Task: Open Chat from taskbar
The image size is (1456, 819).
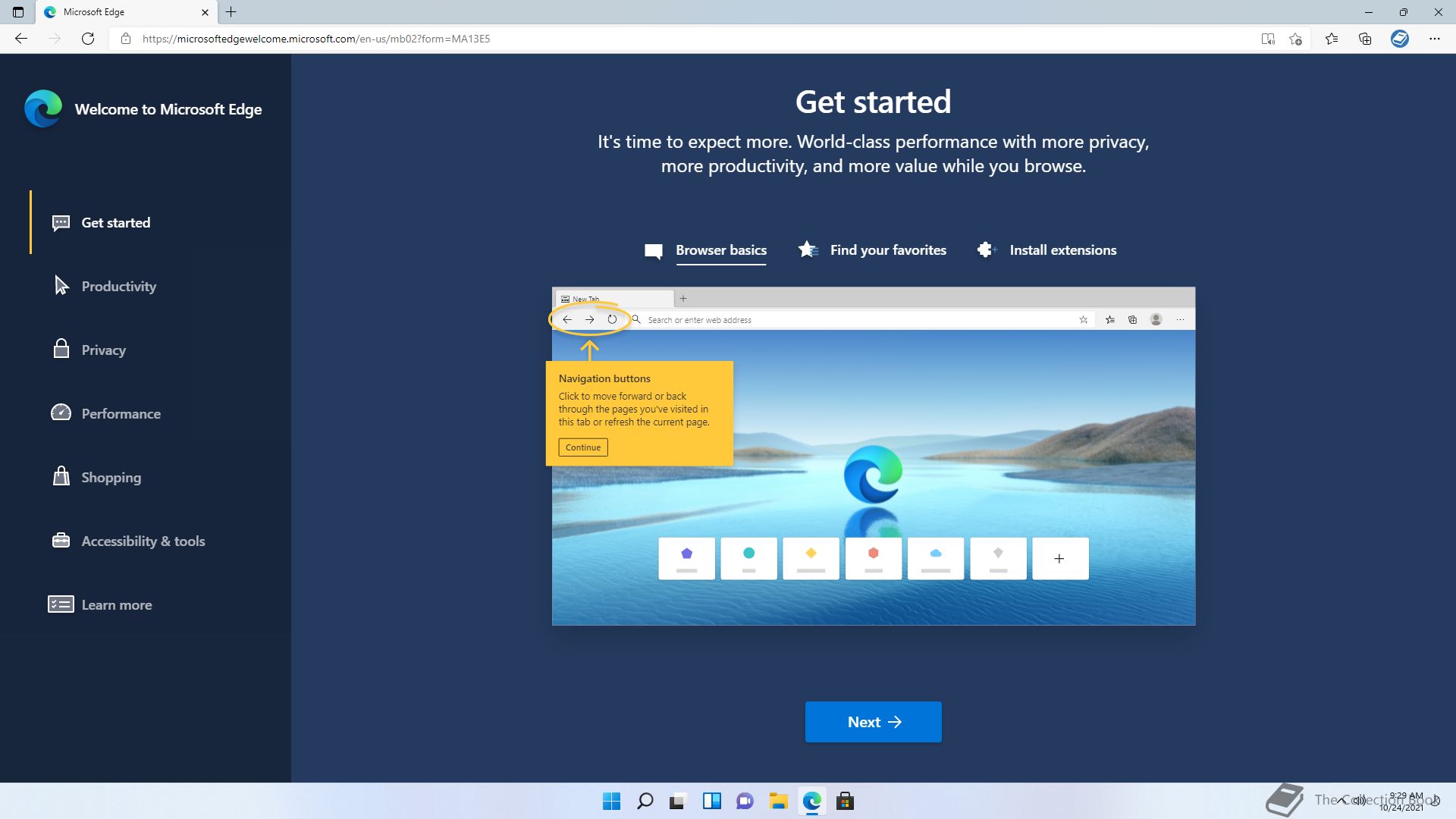Action: tap(745, 802)
